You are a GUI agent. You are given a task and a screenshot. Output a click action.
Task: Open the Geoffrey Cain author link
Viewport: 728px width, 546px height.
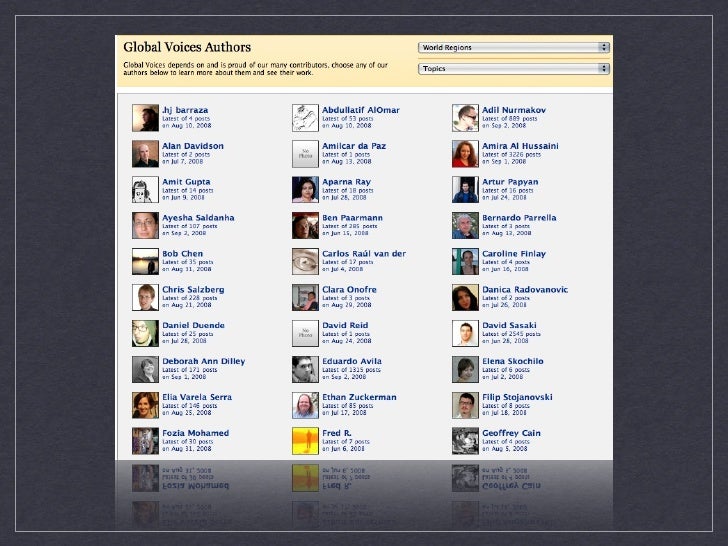pyautogui.click(x=511, y=433)
